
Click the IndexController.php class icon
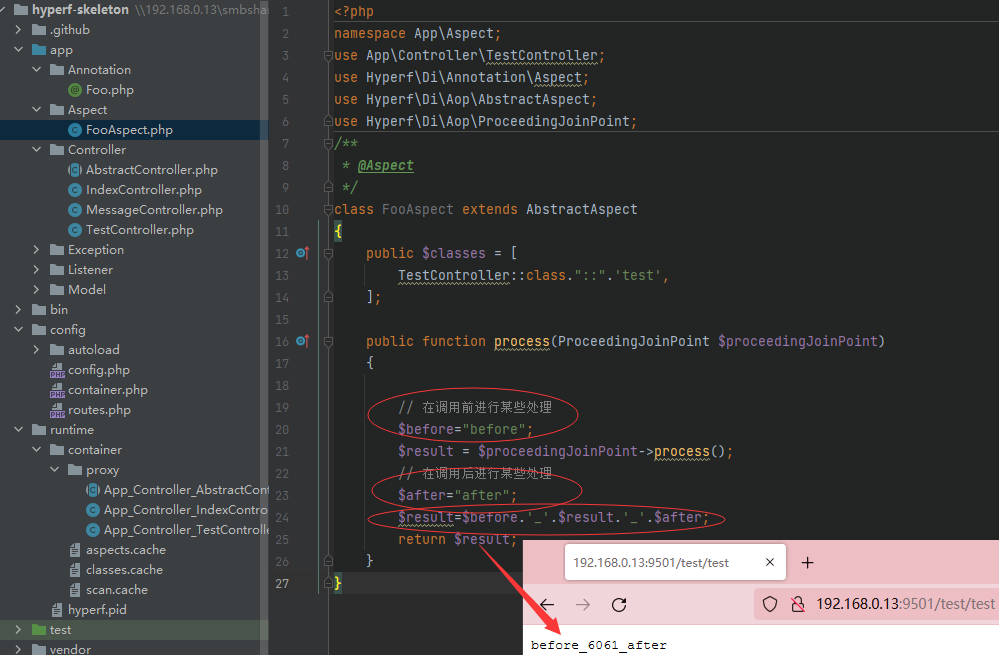pyautogui.click(x=75, y=190)
